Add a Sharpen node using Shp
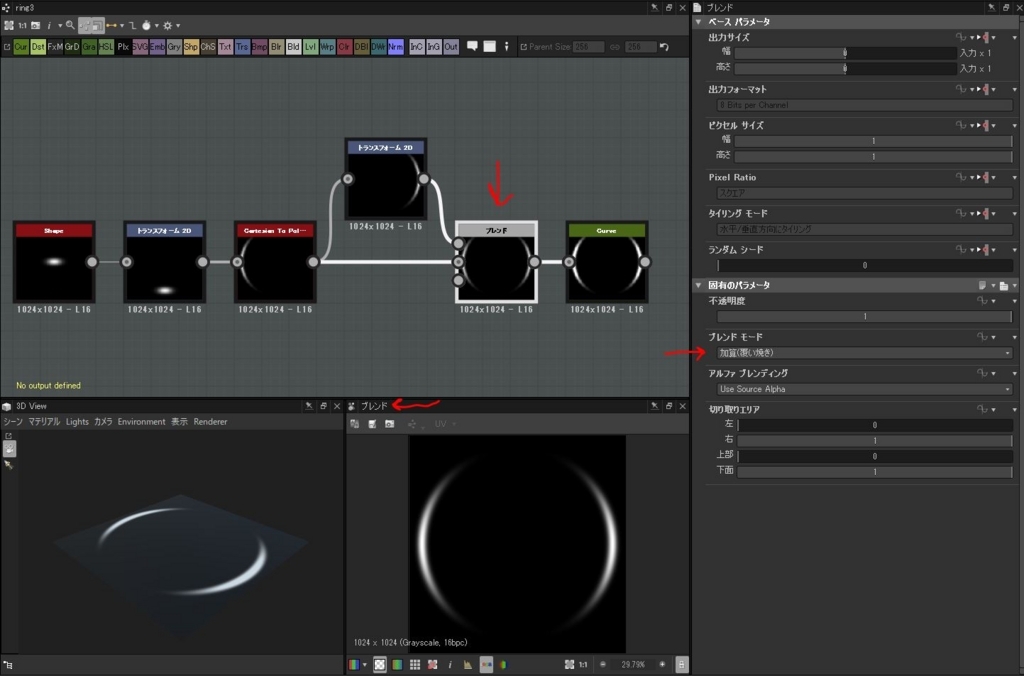Viewport: 1024px width, 676px height. click(x=191, y=47)
